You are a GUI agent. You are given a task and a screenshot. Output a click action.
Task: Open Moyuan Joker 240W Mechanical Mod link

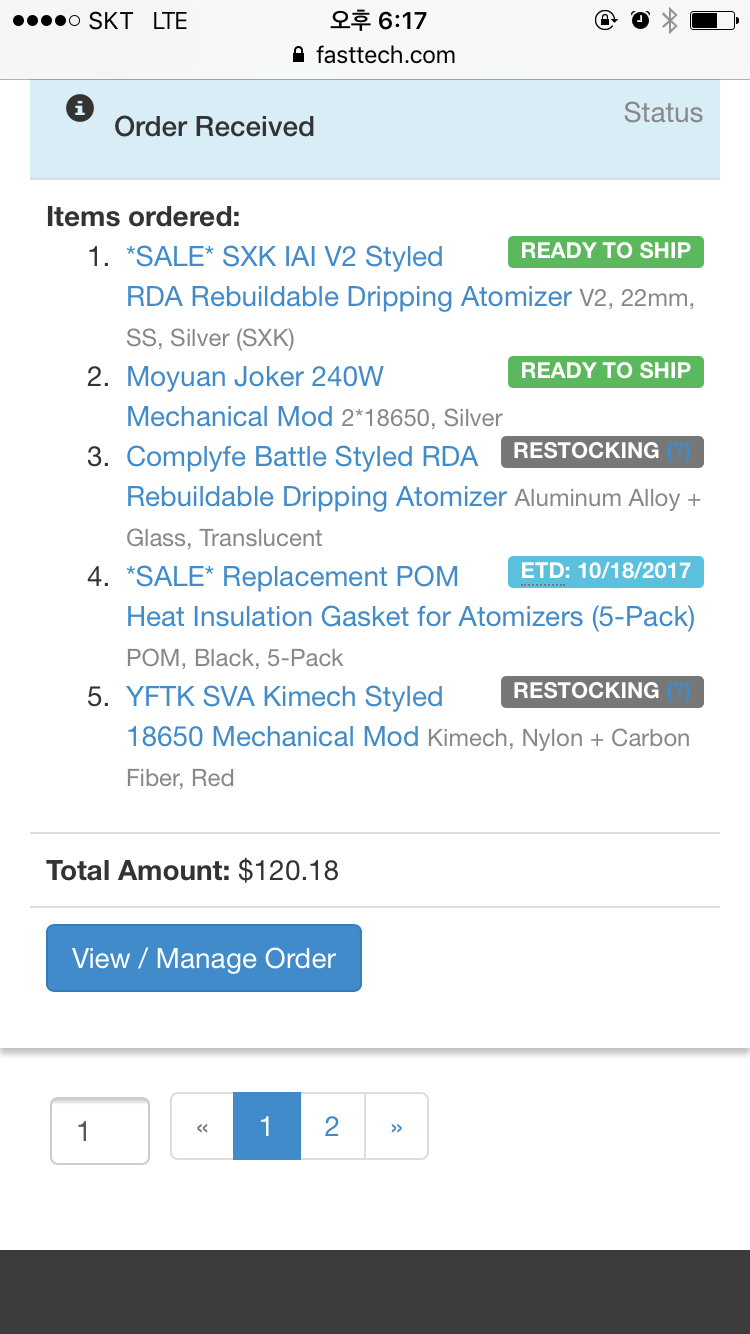coord(255,377)
